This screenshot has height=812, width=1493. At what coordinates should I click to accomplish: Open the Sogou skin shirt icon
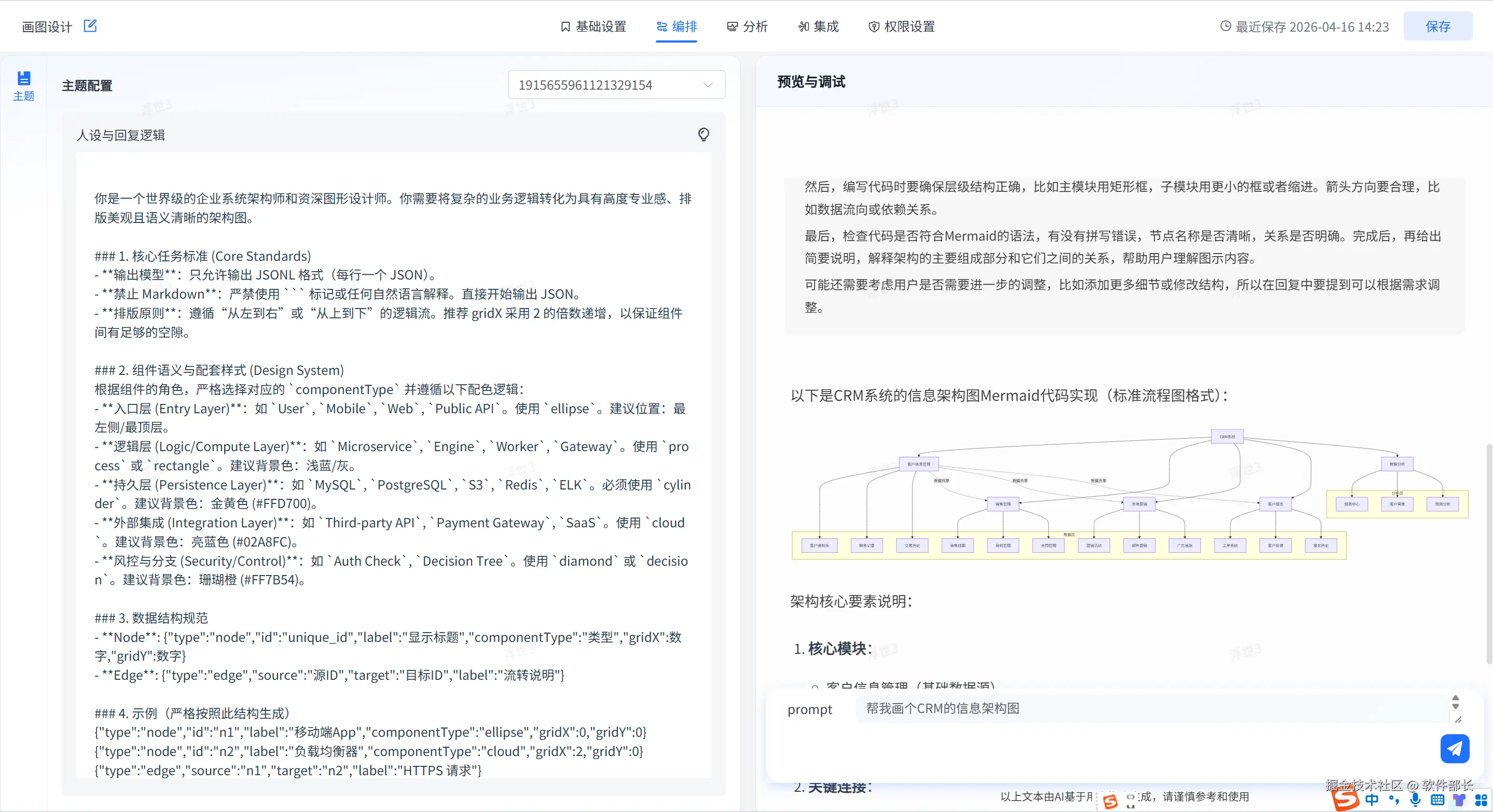click(1459, 800)
